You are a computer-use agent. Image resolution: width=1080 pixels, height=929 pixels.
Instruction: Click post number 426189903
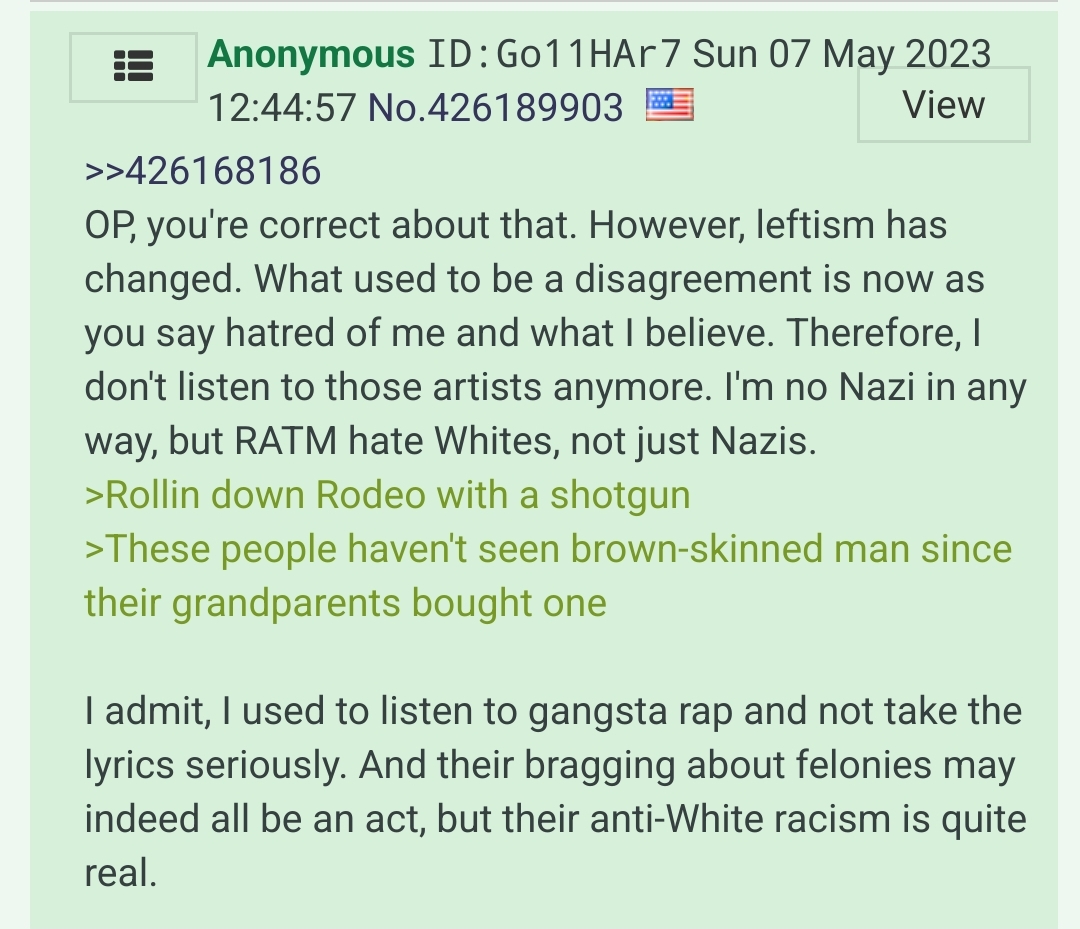click(526, 107)
